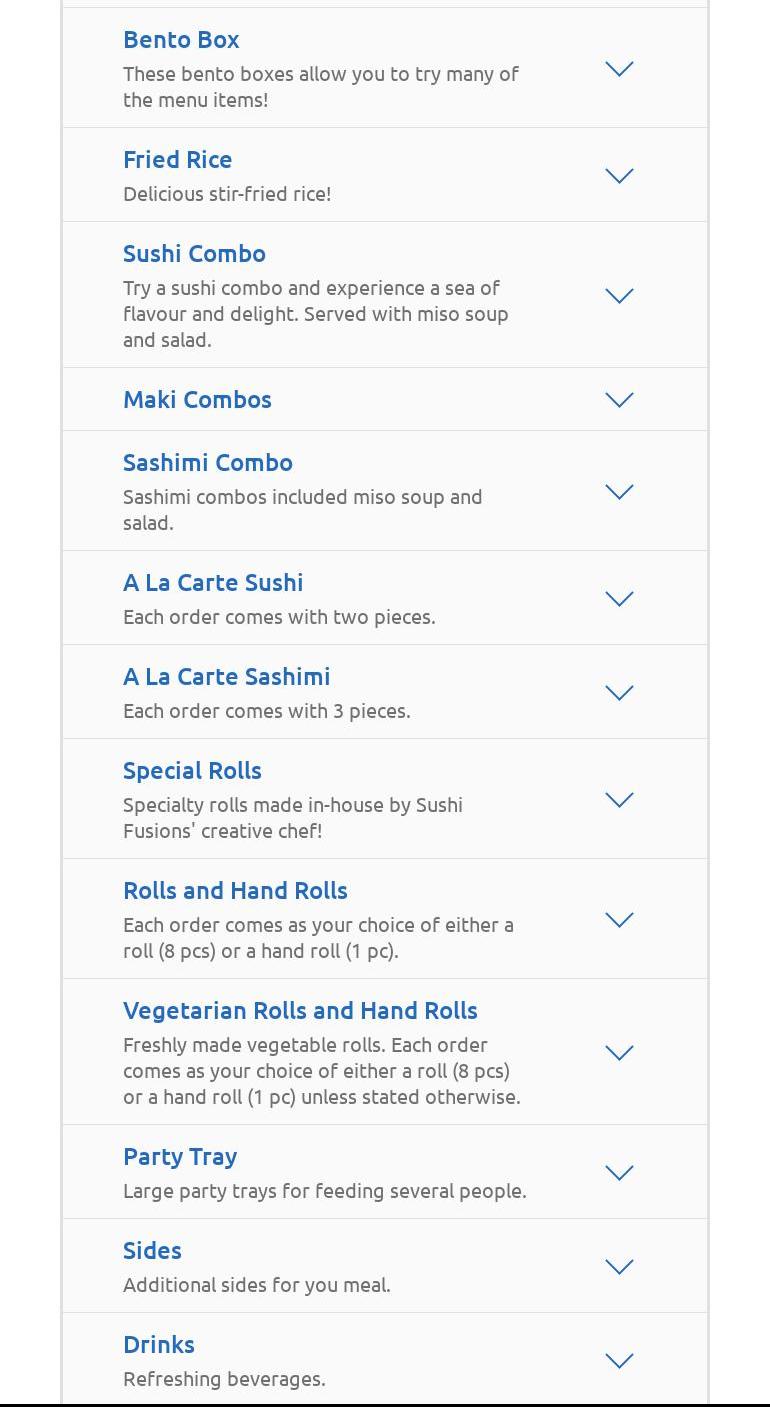This screenshot has width=770, height=1407.
Task: Expand Sushi Combo using its chevron
Action: click(x=620, y=296)
